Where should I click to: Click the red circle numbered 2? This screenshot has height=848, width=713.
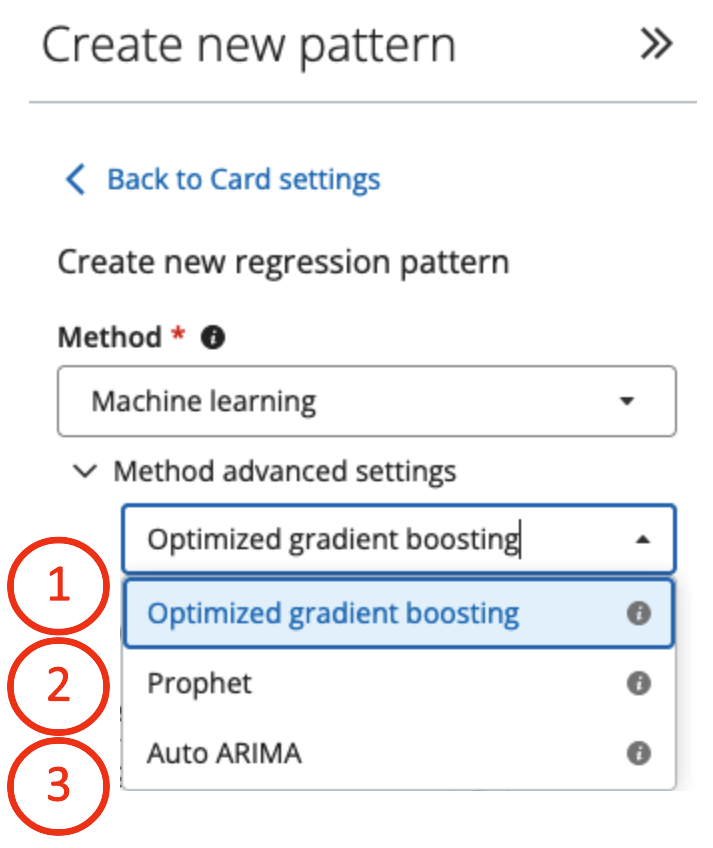click(x=59, y=687)
